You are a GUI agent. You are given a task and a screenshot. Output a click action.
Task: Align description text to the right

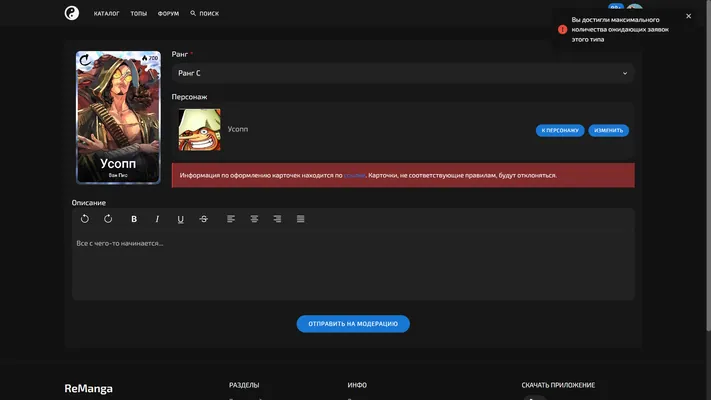(x=277, y=219)
